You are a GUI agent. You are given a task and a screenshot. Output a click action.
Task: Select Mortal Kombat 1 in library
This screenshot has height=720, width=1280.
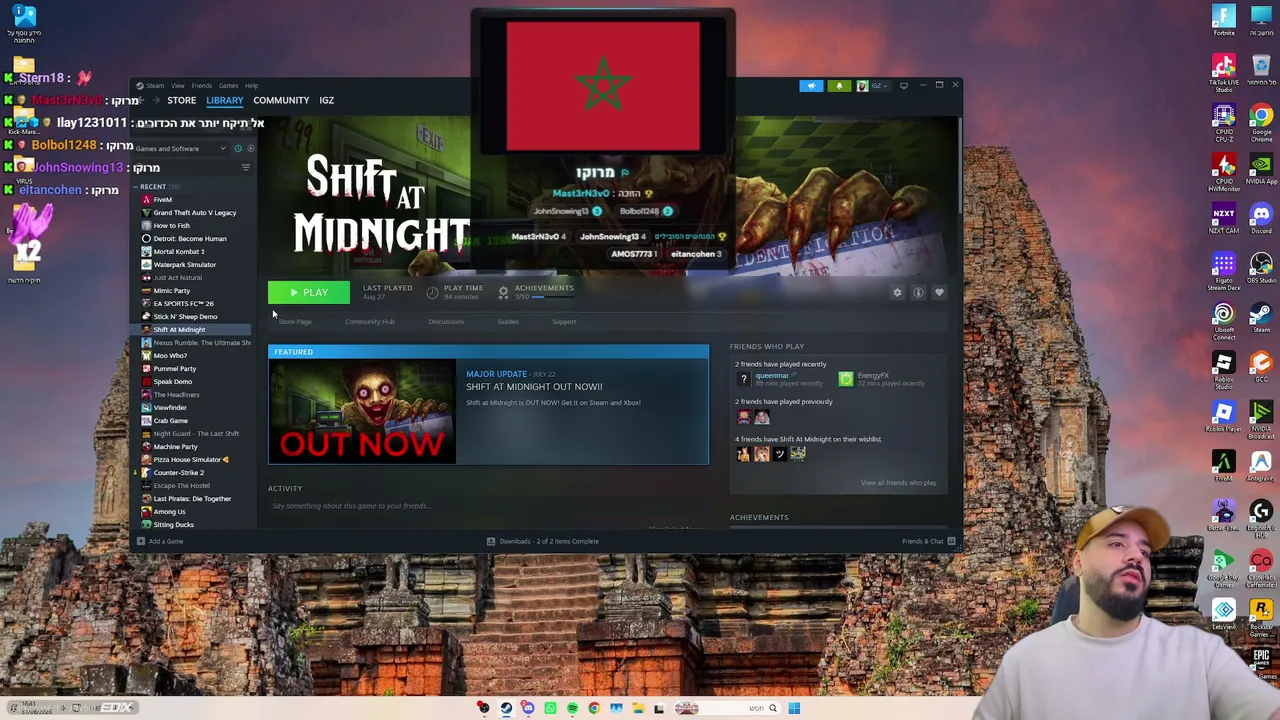coord(178,252)
